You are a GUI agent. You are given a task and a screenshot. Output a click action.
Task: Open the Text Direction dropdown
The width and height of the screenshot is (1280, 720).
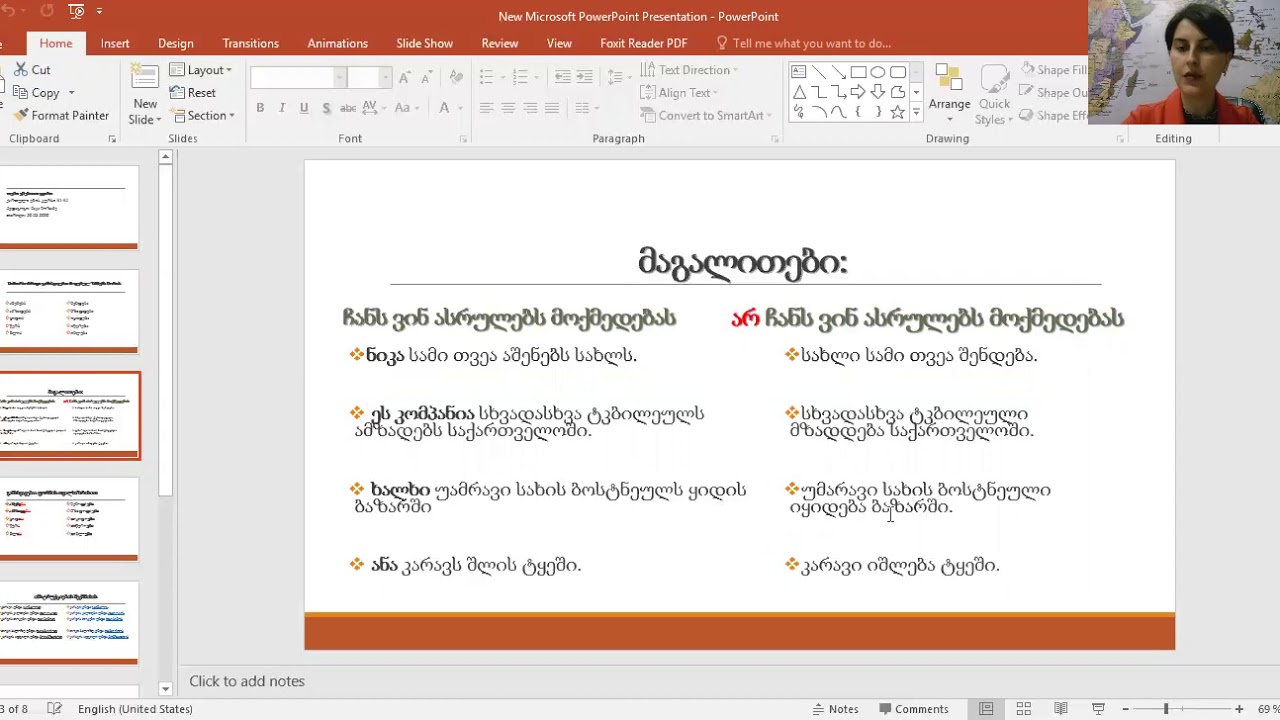pyautogui.click(x=689, y=70)
